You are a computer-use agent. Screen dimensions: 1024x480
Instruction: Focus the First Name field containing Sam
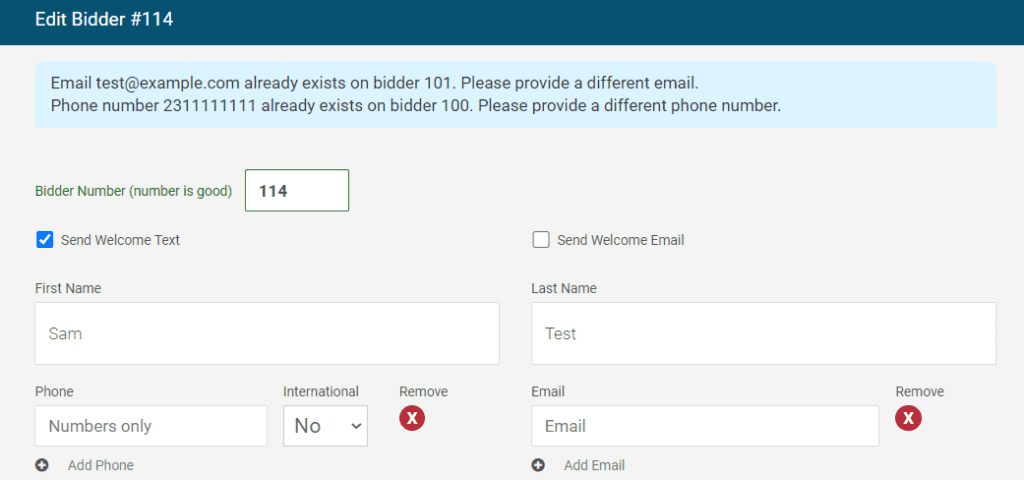pos(266,334)
